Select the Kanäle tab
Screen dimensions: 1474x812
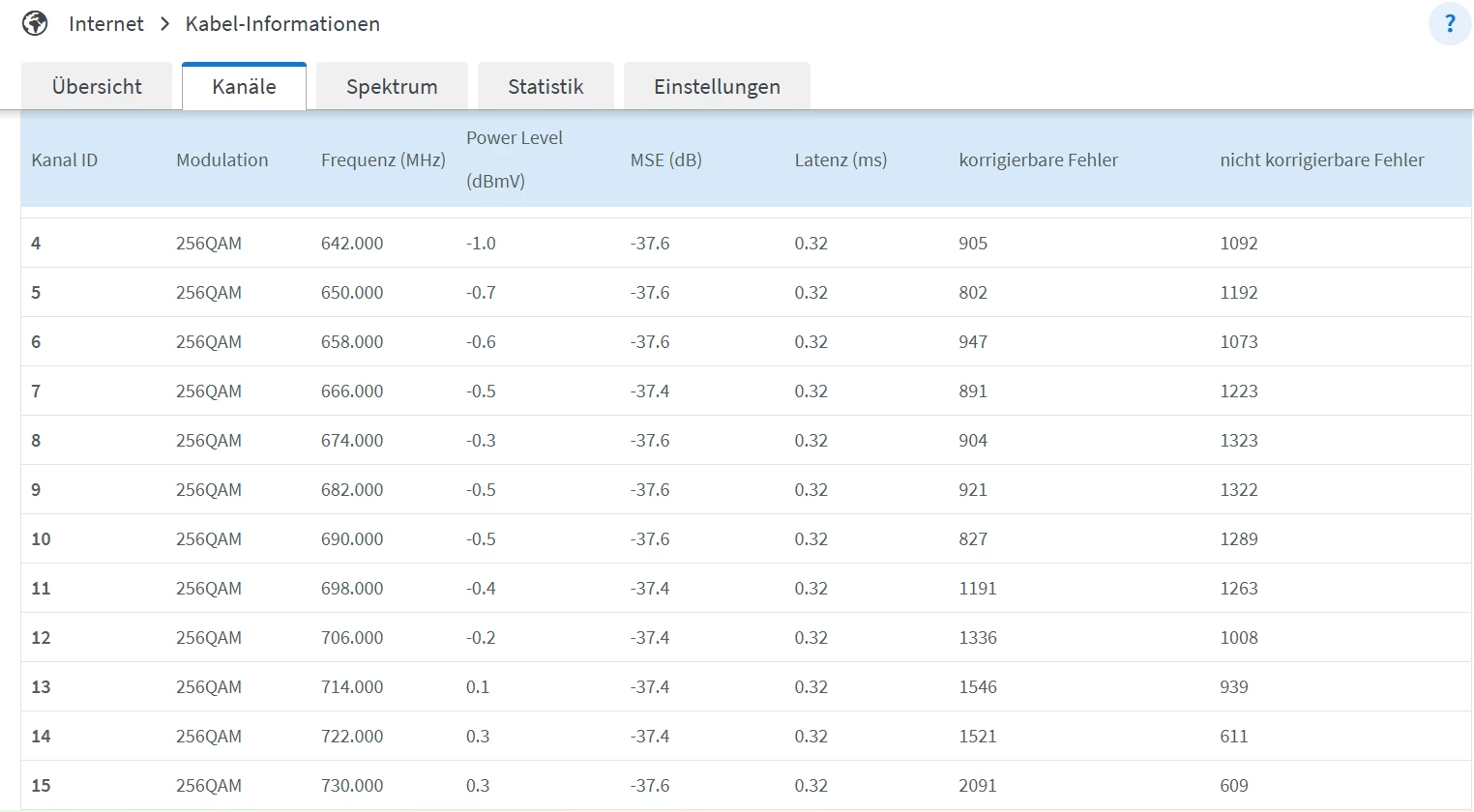point(244,87)
